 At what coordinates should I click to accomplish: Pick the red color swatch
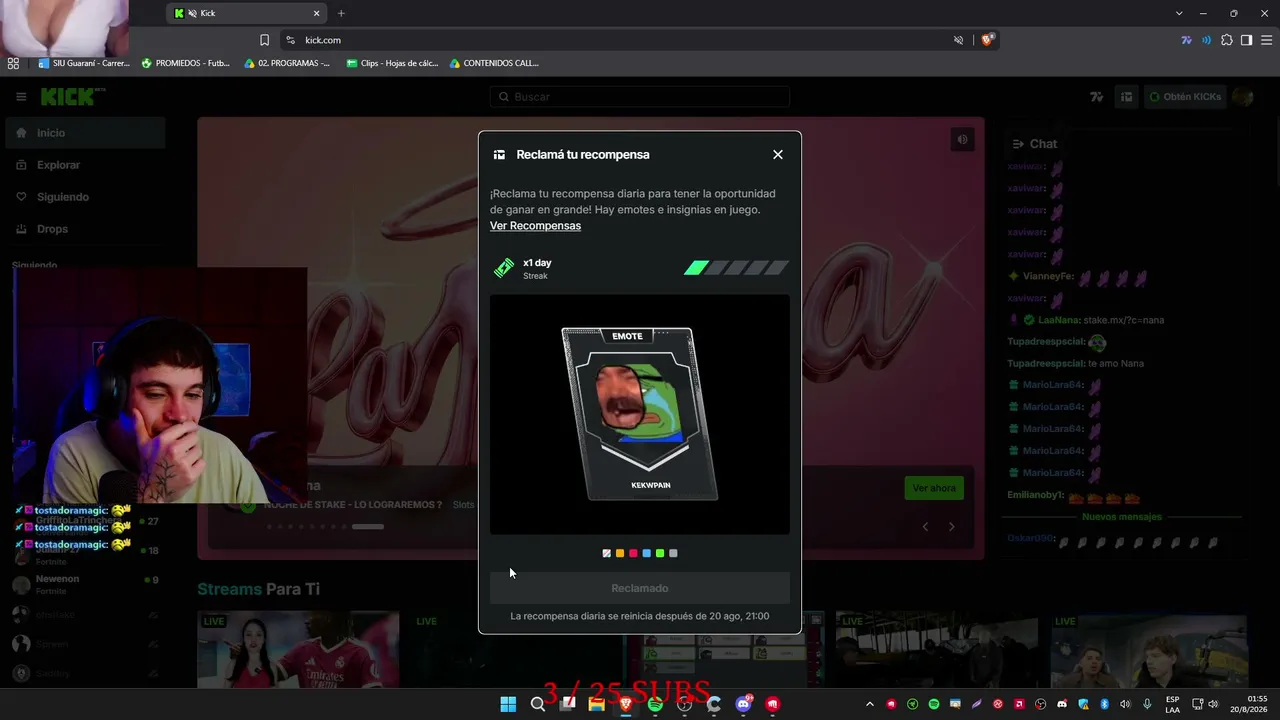tap(633, 553)
